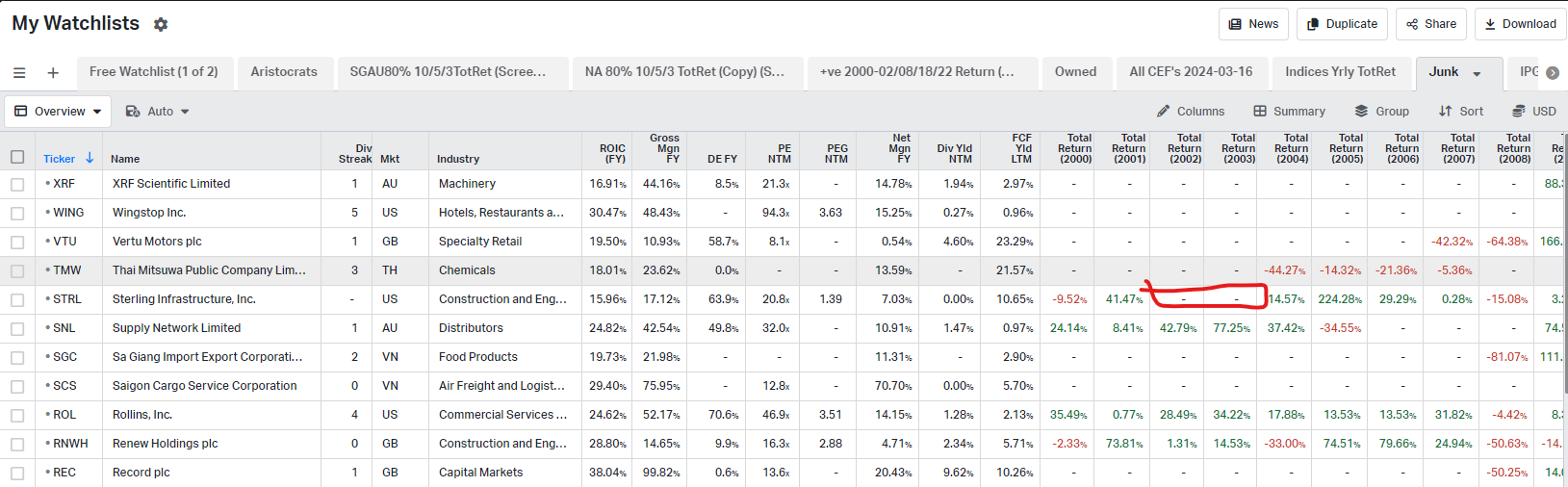Open the watchlist hamburger menu icon
This screenshot has height=487, width=1568.
(x=19, y=73)
